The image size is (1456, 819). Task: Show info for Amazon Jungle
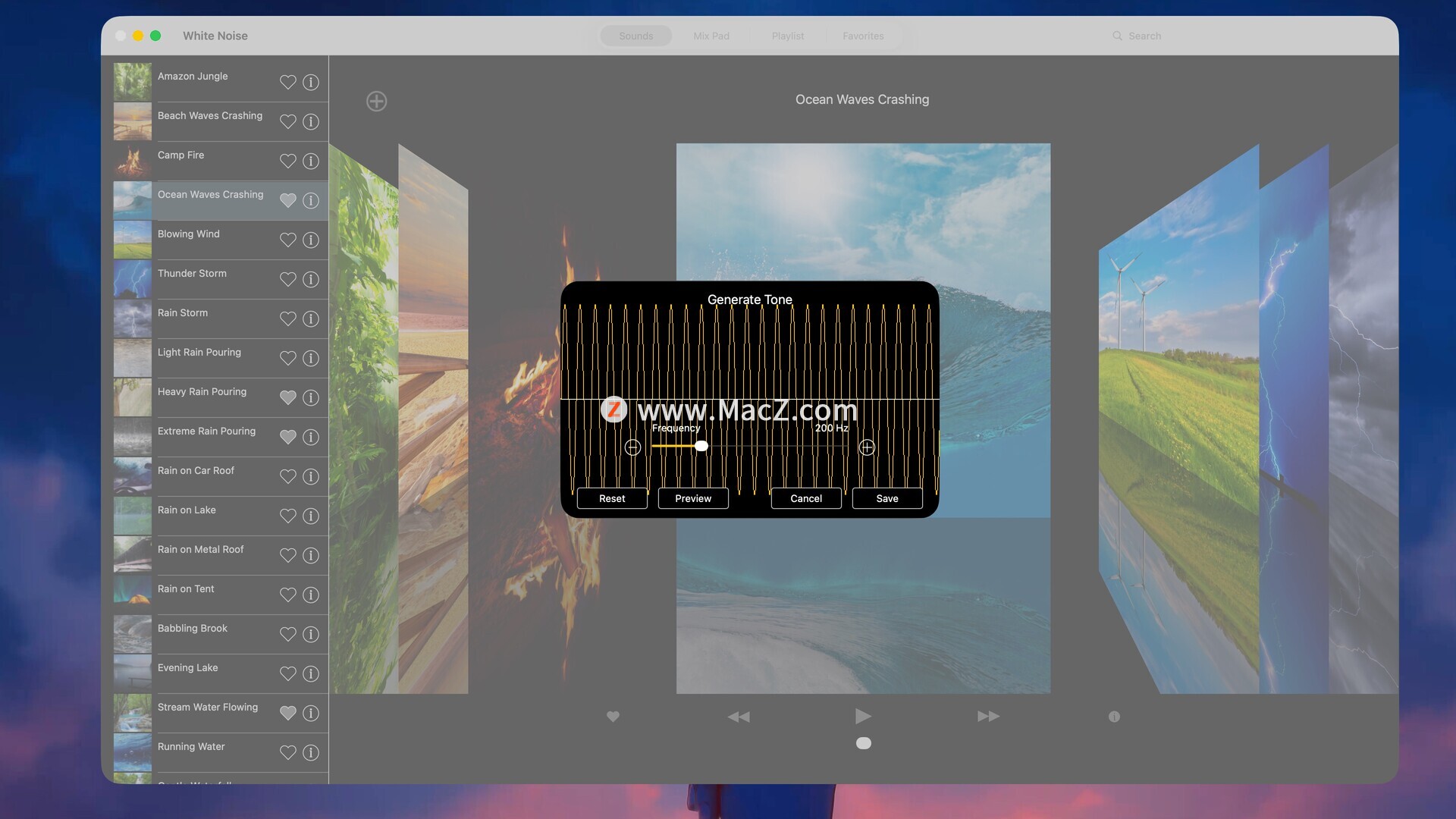pyautogui.click(x=311, y=82)
